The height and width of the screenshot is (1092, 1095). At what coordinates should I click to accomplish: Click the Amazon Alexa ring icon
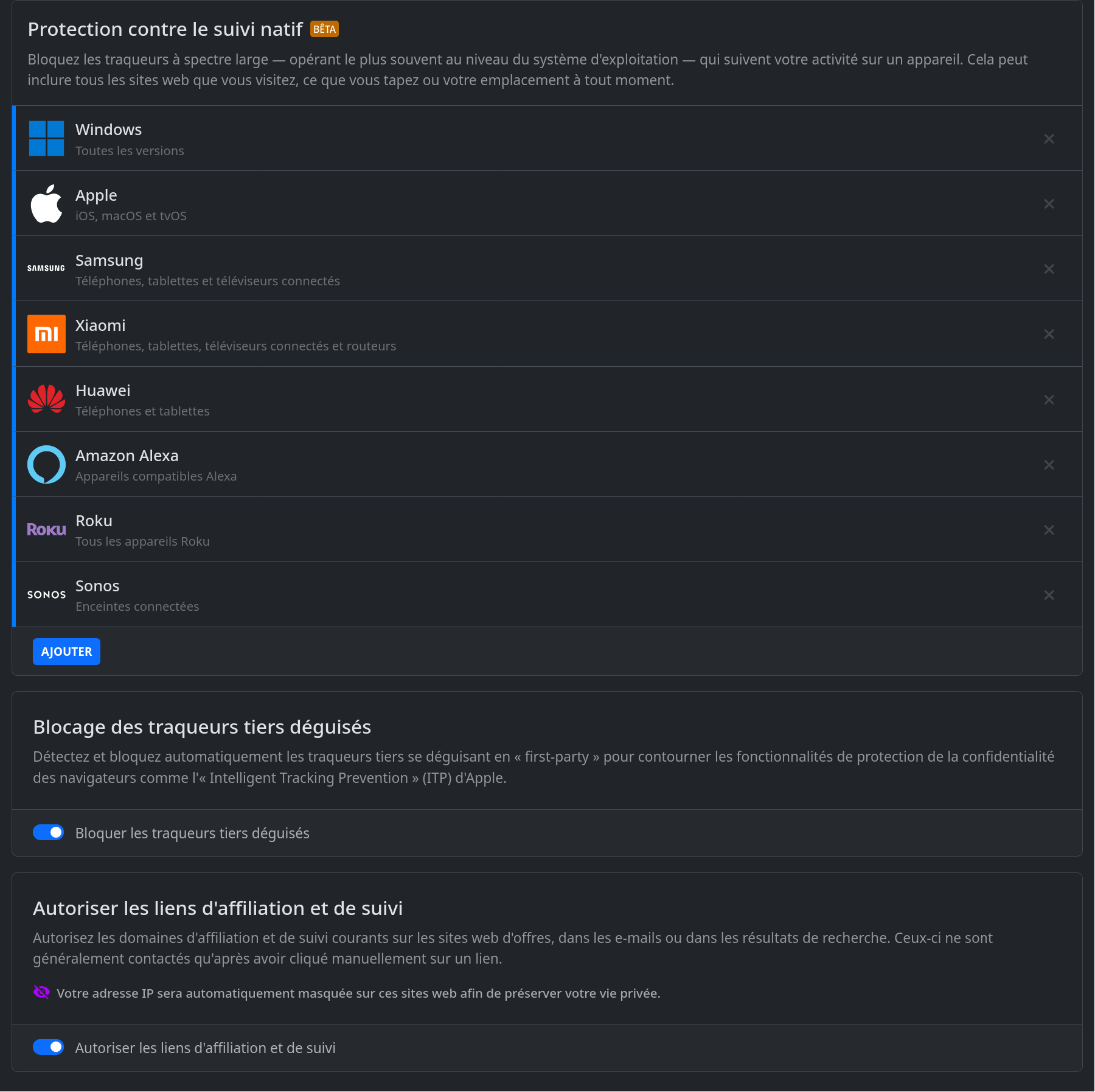(x=46, y=465)
